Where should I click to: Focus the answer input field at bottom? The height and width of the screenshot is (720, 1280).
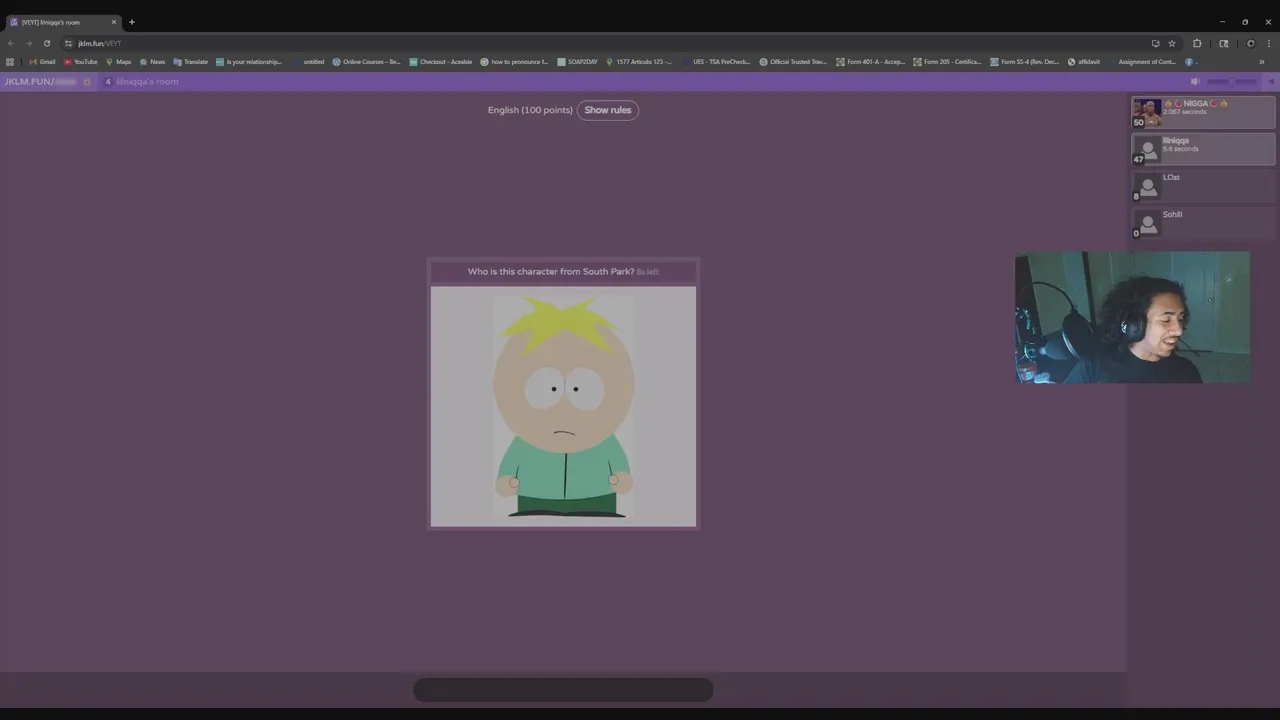(x=563, y=690)
